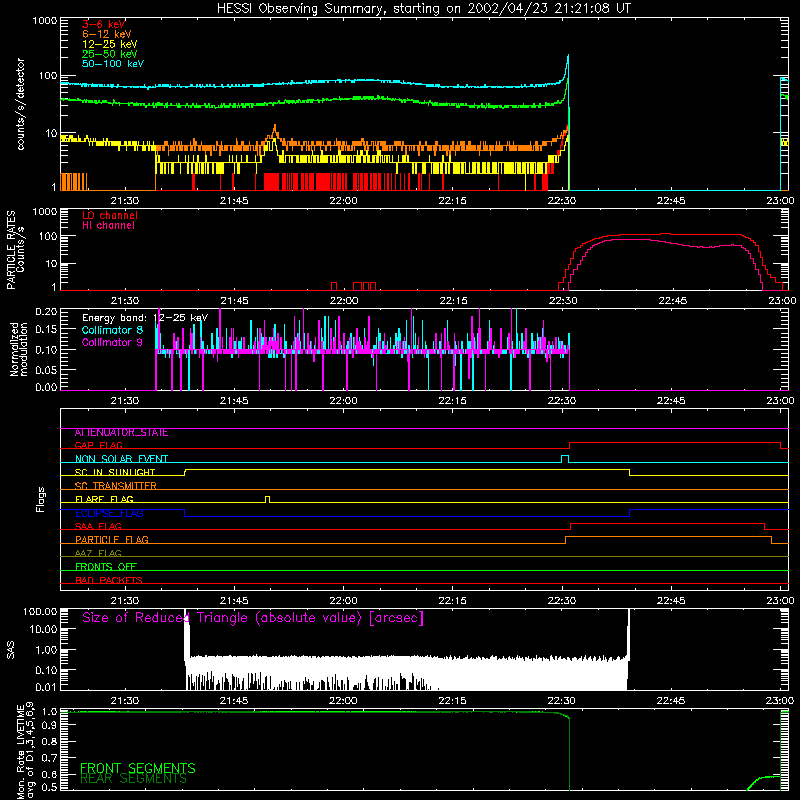Click the BAD_PACKETS flag label
Viewport: 800px width, 800px height.
[109, 581]
